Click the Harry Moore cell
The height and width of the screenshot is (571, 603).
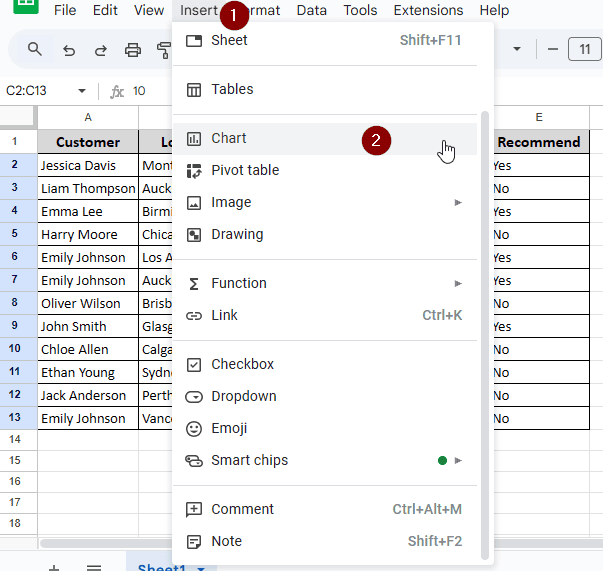88,235
